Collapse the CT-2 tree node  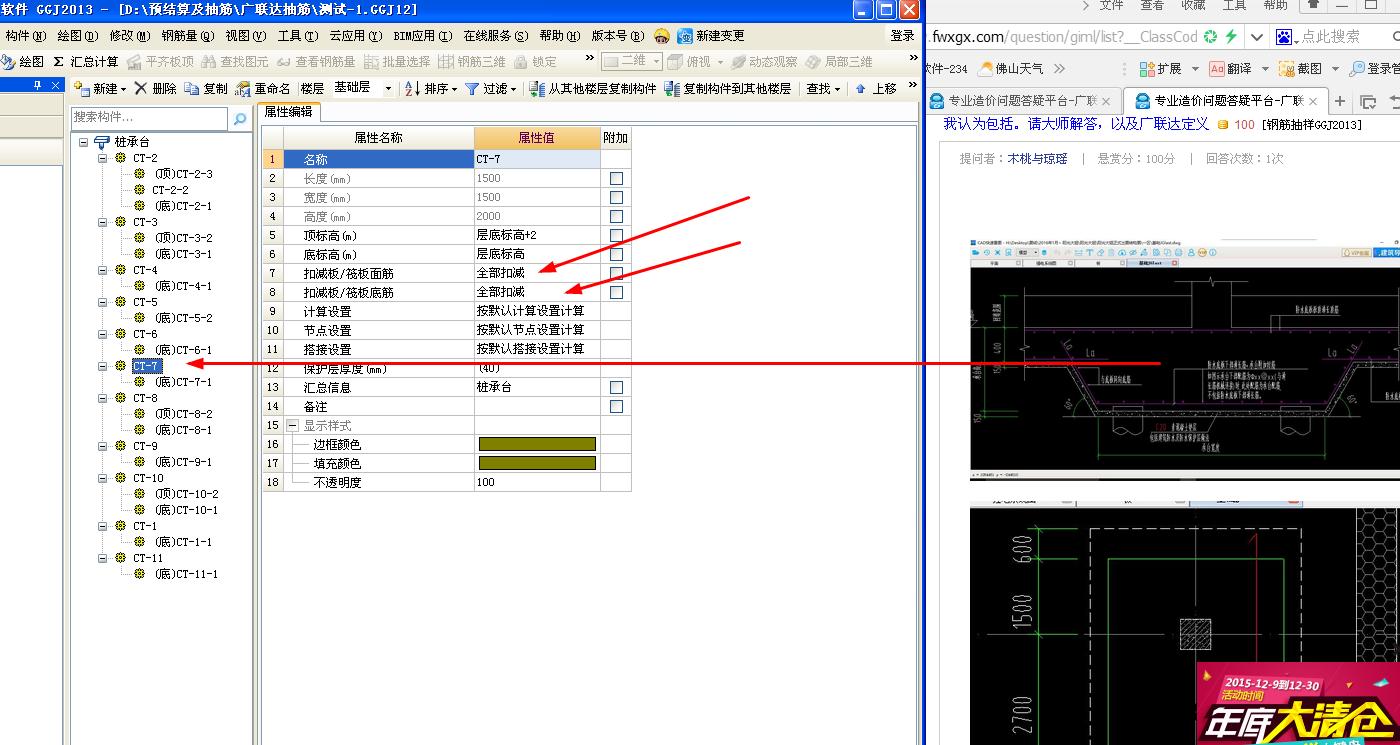click(102, 158)
